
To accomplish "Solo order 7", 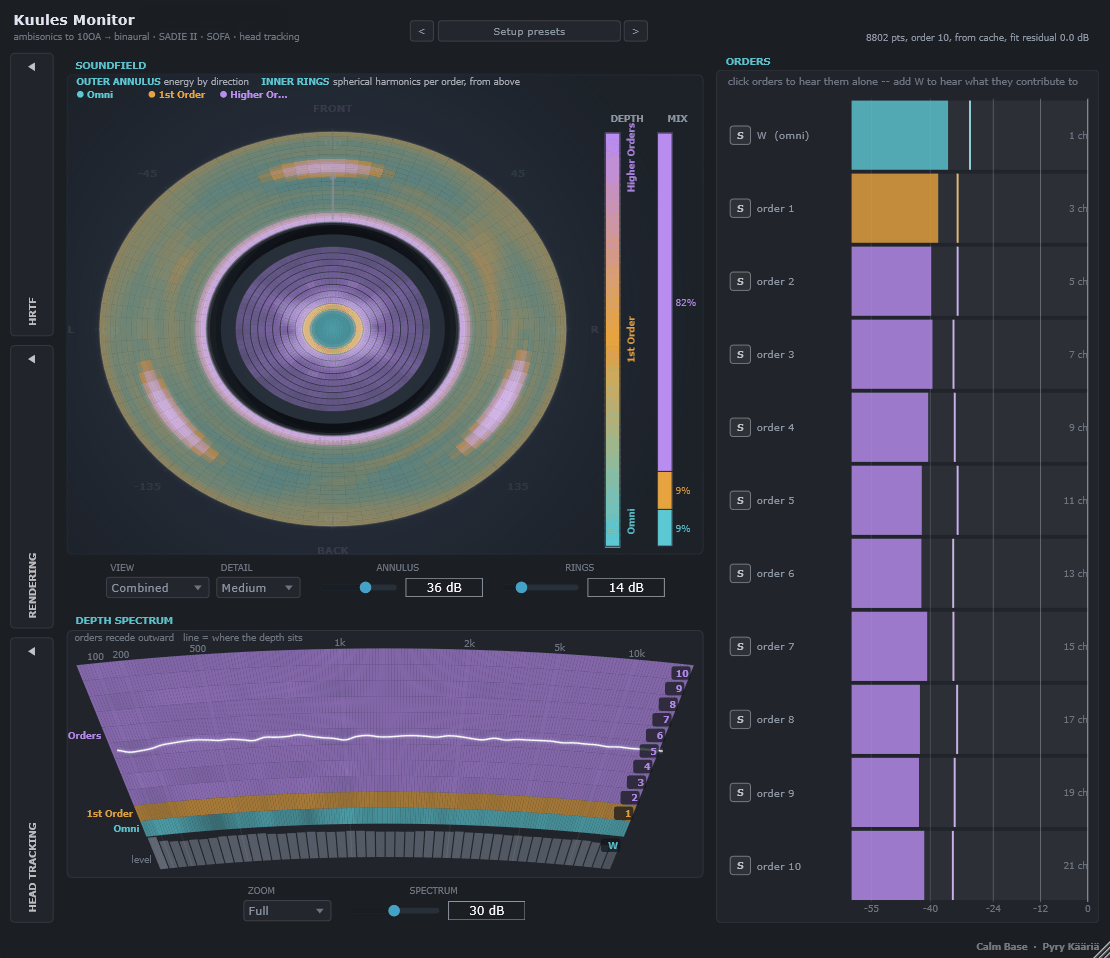I will [x=740, y=646].
